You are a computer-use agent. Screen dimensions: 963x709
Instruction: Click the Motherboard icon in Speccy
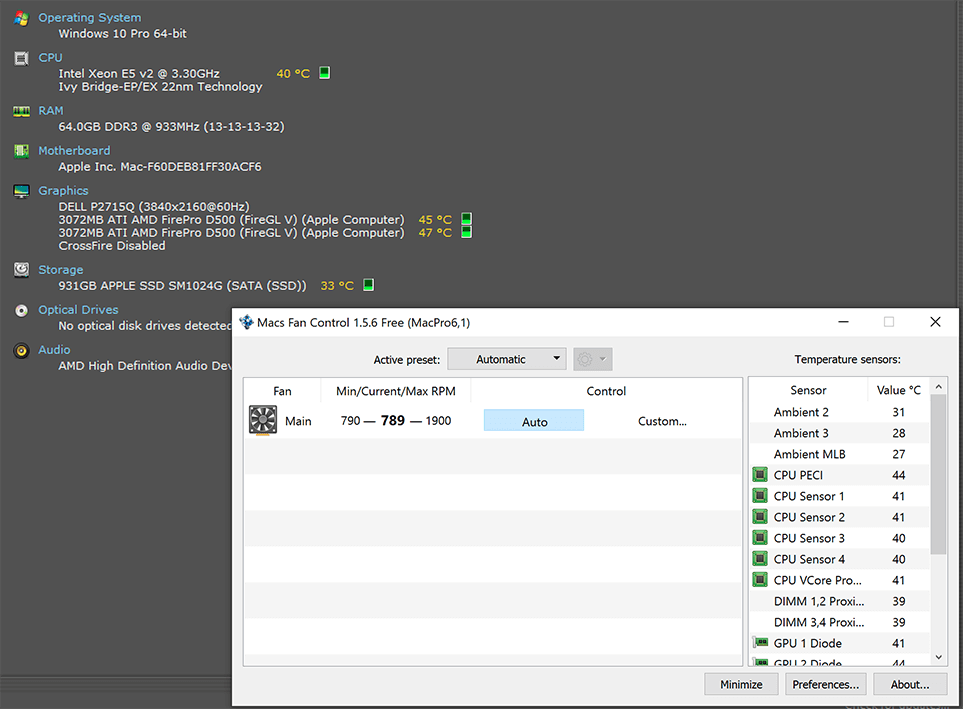(x=21, y=151)
